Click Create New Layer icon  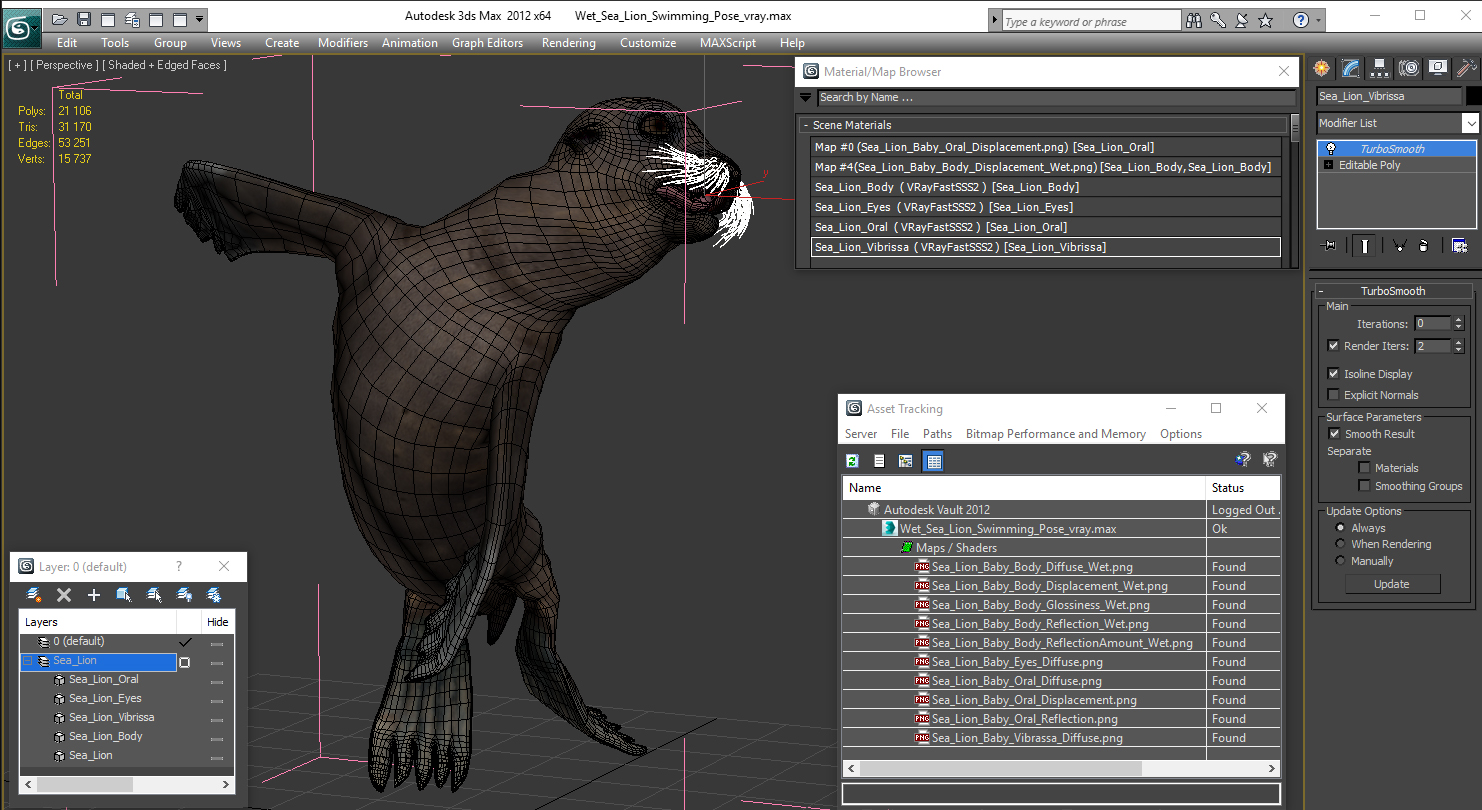[x=34, y=595]
